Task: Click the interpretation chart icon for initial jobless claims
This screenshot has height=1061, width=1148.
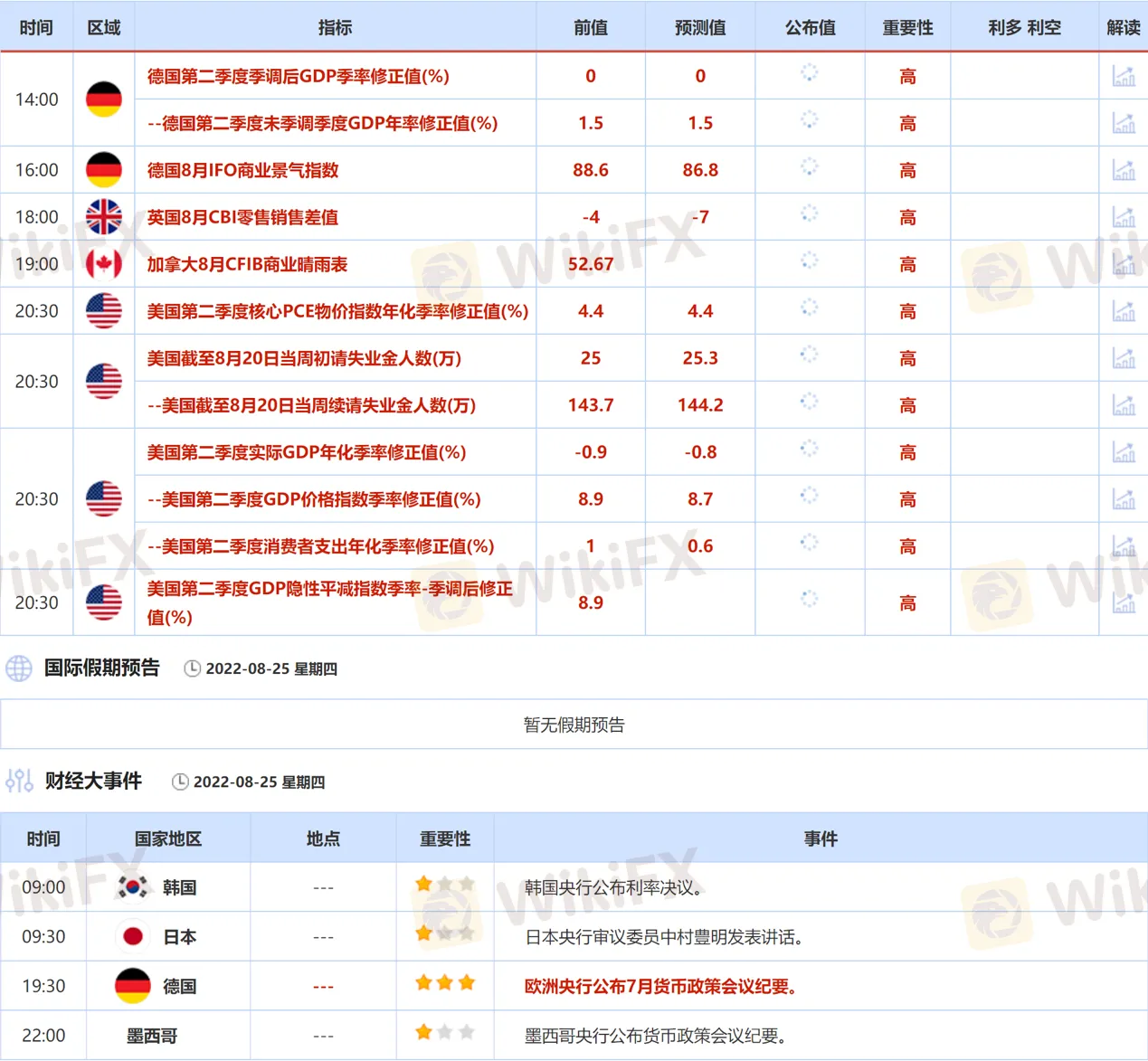Action: click(1124, 357)
